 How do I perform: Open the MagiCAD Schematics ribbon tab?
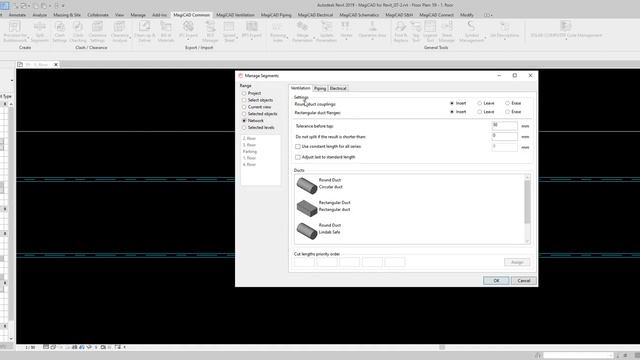(x=359, y=15)
